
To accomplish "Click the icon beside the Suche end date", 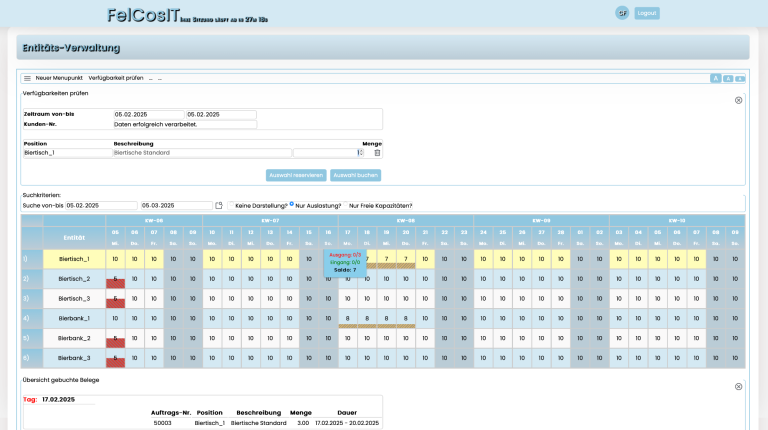I will (218, 206).
